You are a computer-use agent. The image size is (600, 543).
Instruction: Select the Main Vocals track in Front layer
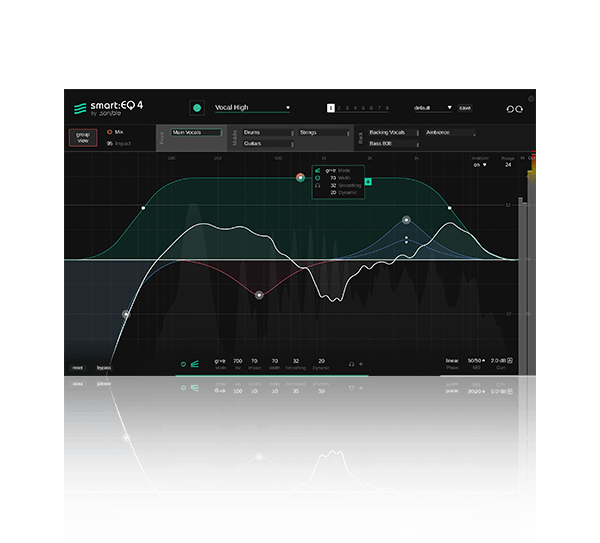pos(196,132)
